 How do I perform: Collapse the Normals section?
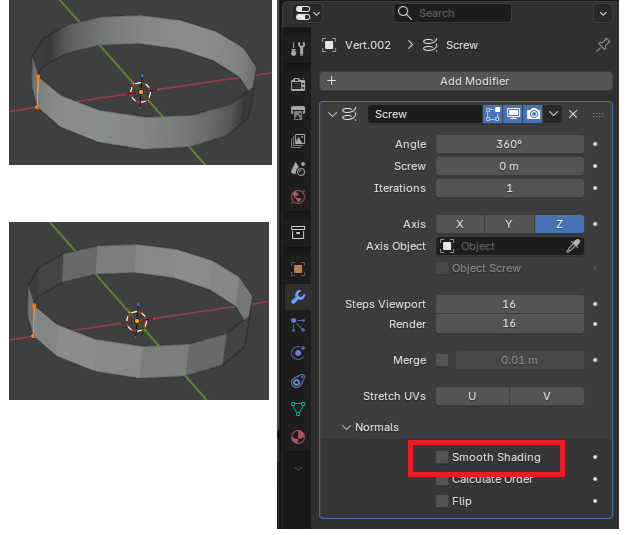(346, 428)
